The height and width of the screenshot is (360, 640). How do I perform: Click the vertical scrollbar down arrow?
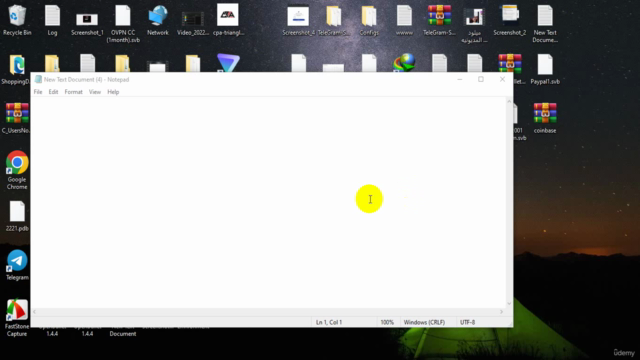pos(509,304)
